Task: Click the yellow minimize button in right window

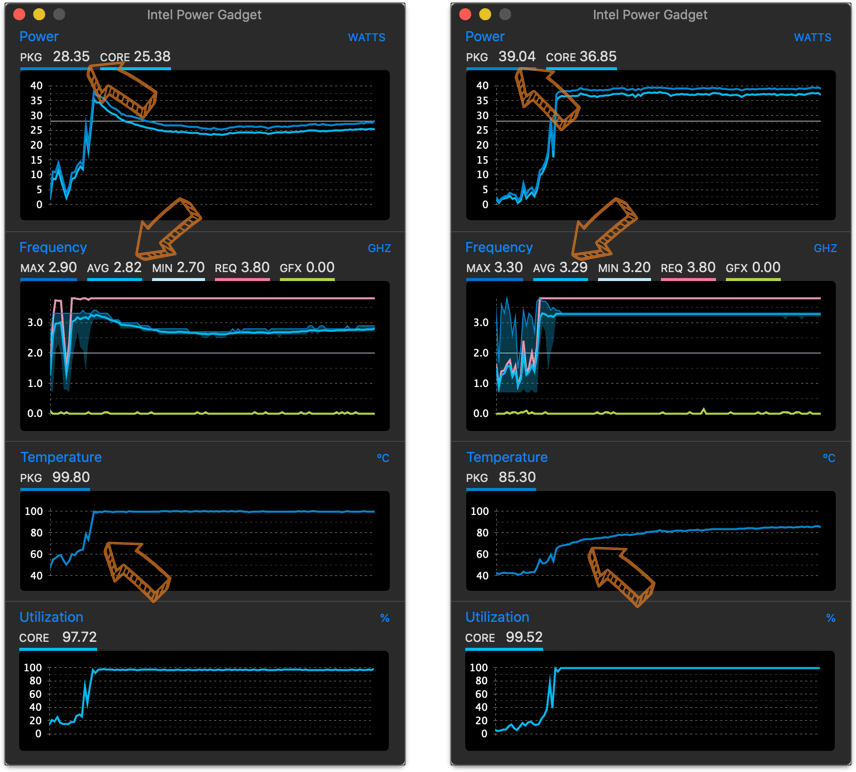Action: (x=485, y=15)
